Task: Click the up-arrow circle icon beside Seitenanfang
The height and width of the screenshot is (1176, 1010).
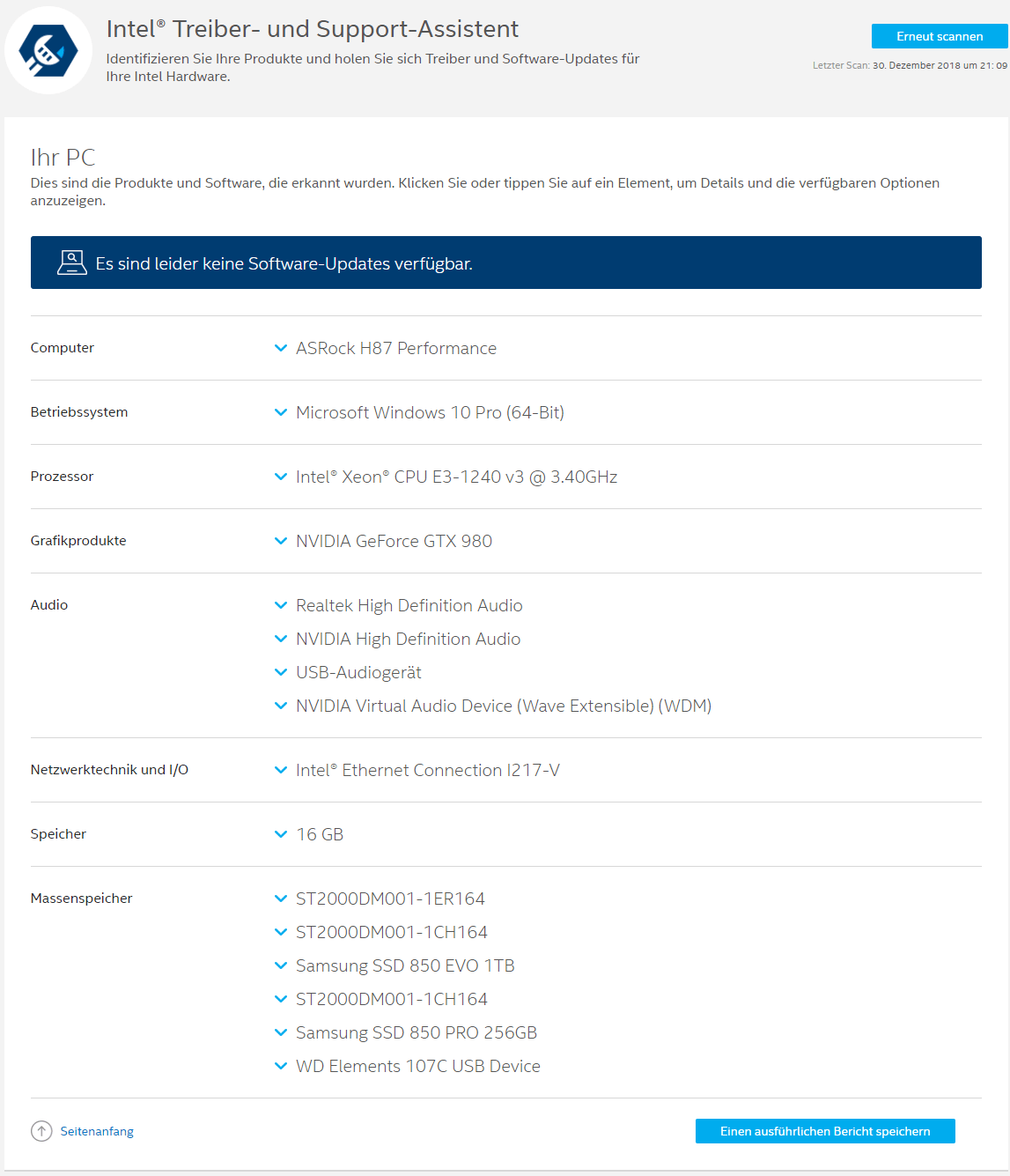Action: tap(41, 1131)
